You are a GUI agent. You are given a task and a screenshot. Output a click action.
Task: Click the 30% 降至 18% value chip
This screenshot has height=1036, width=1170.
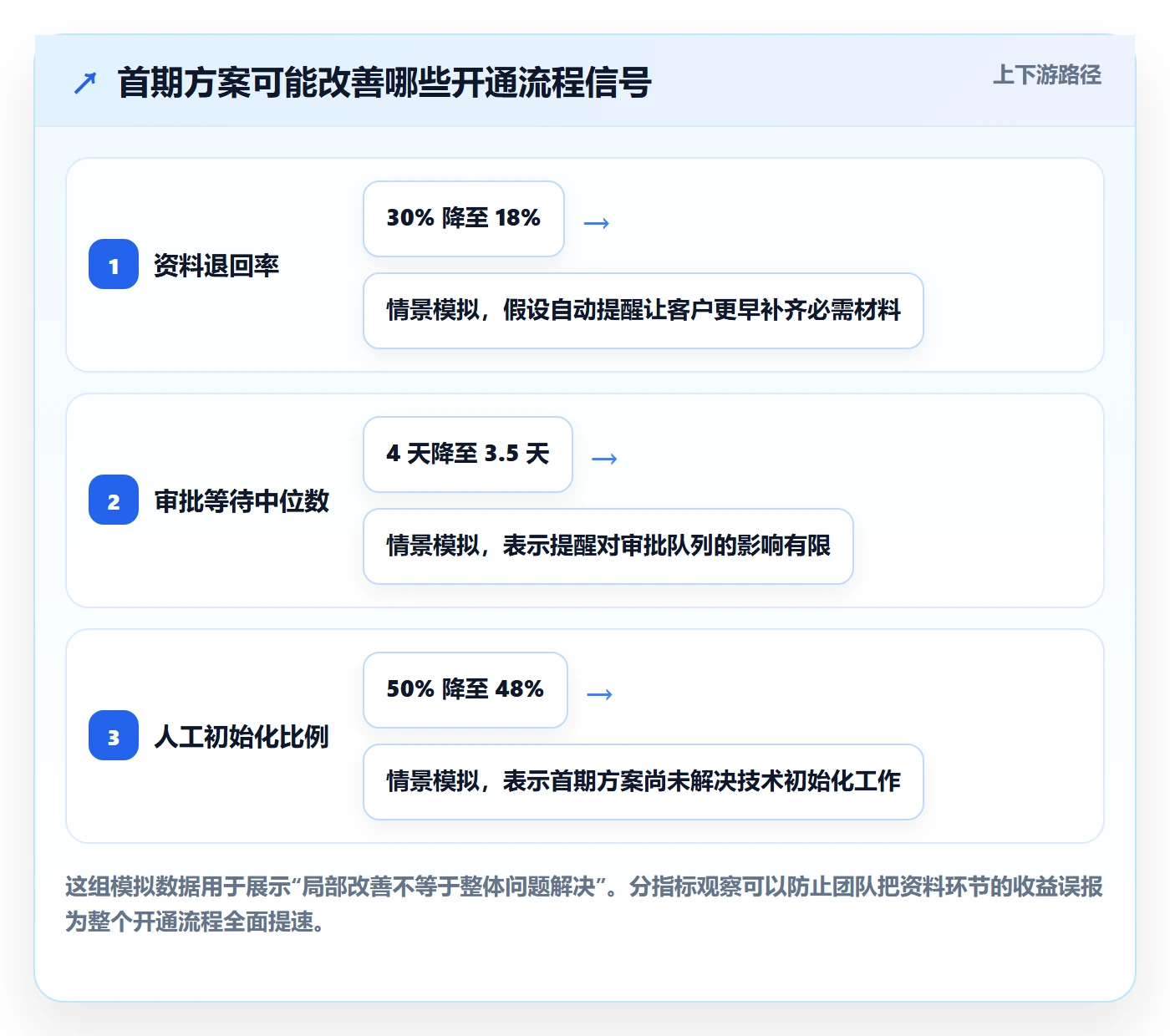tap(464, 219)
